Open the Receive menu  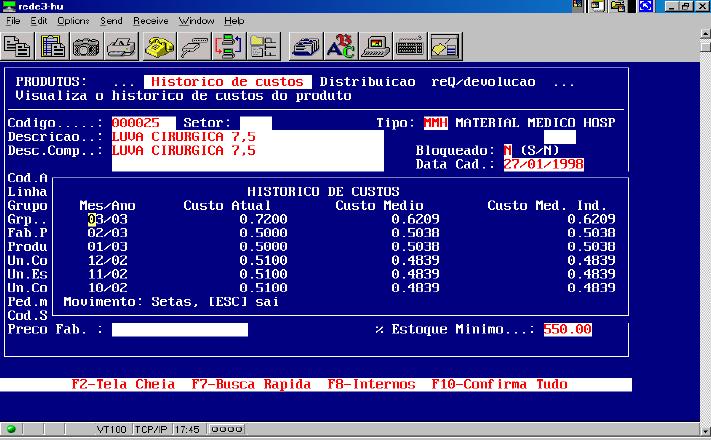click(x=151, y=21)
